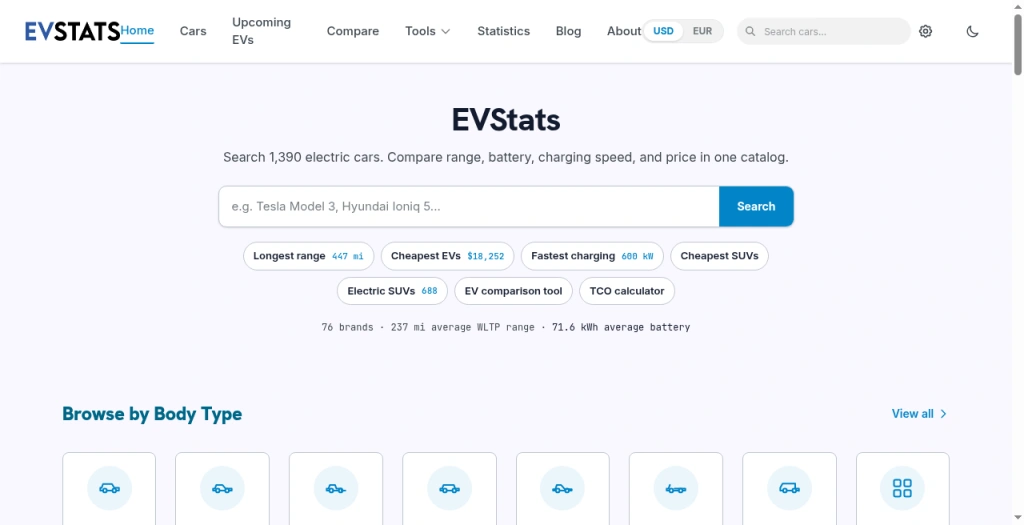Open the EV comparison tool chip
The height and width of the screenshot is (525, 1024).
tap(513, 291)
